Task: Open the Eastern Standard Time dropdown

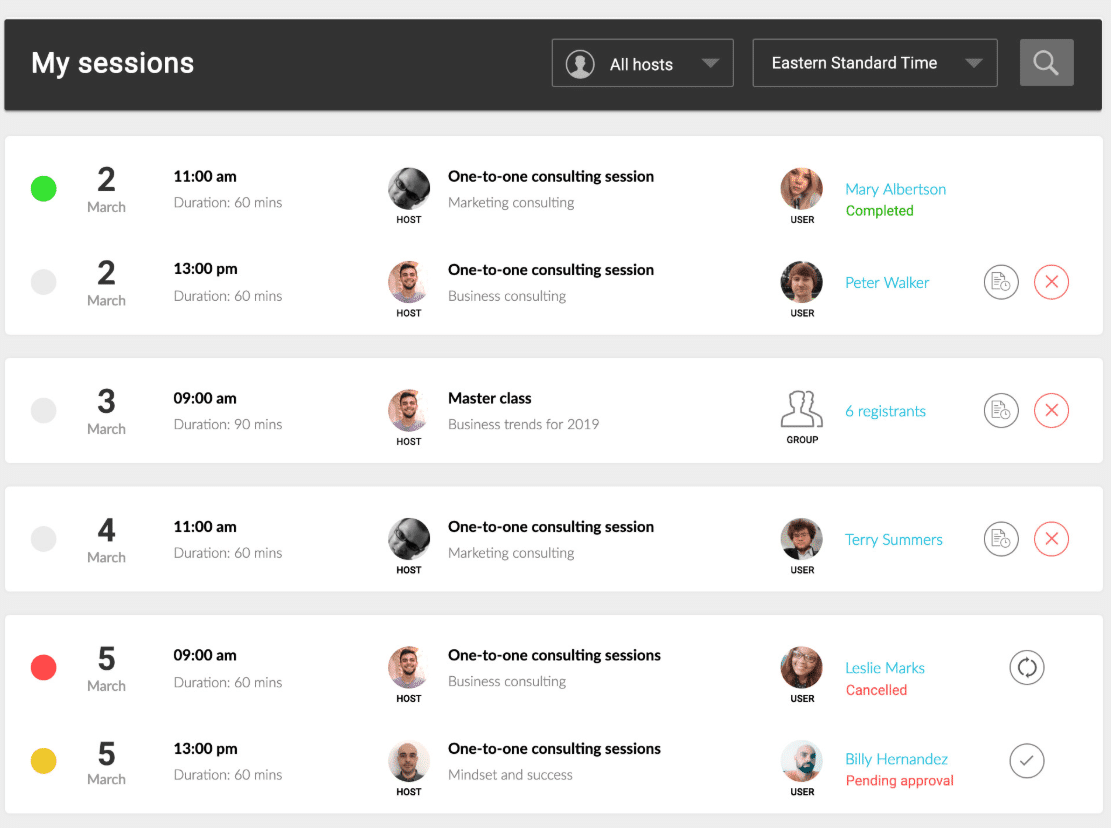Action: click(x=874, y=63)
